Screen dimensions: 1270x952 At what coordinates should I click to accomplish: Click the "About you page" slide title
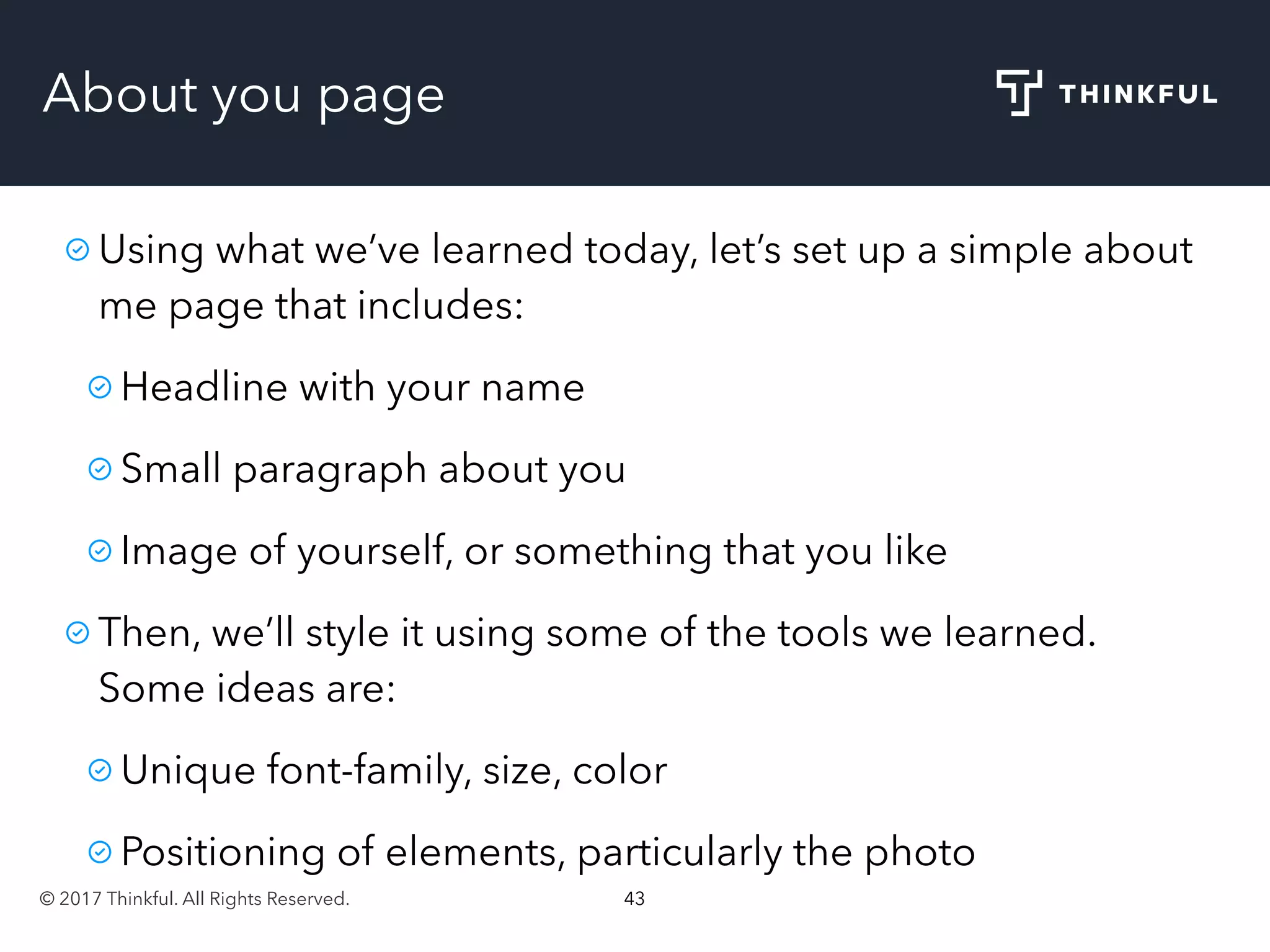click(244, 94)
